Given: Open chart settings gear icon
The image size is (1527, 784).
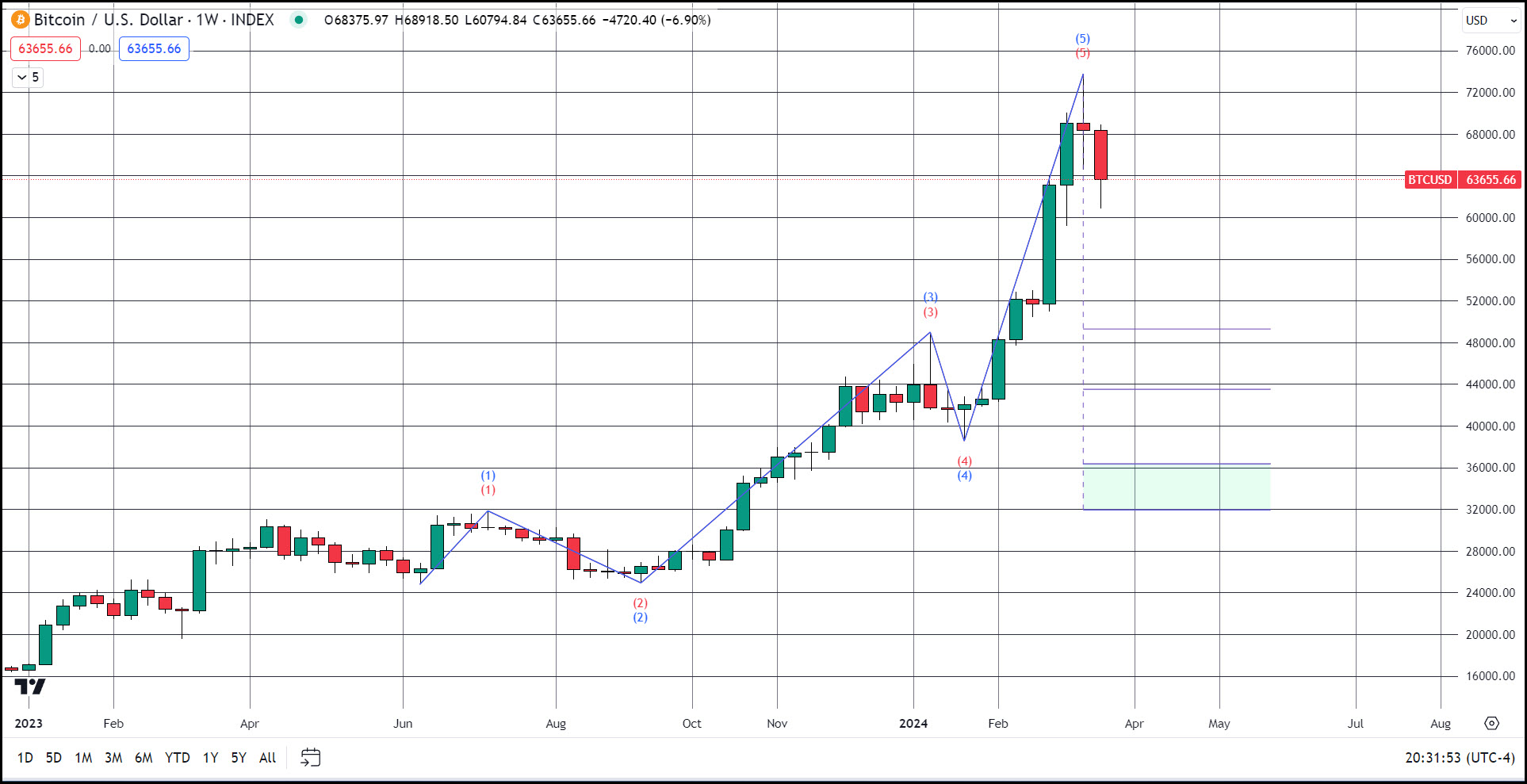Looking at the screenshot, I should (x=1491, y=723).
